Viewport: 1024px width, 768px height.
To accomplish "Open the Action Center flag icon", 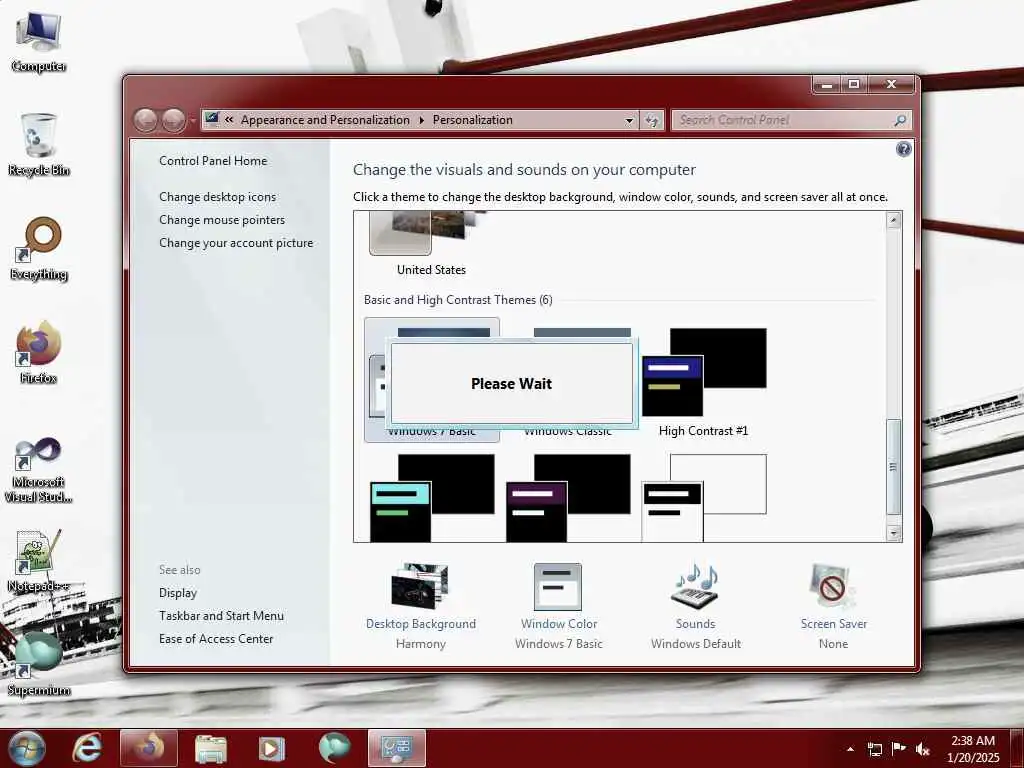I will click(x=899, y=749).
